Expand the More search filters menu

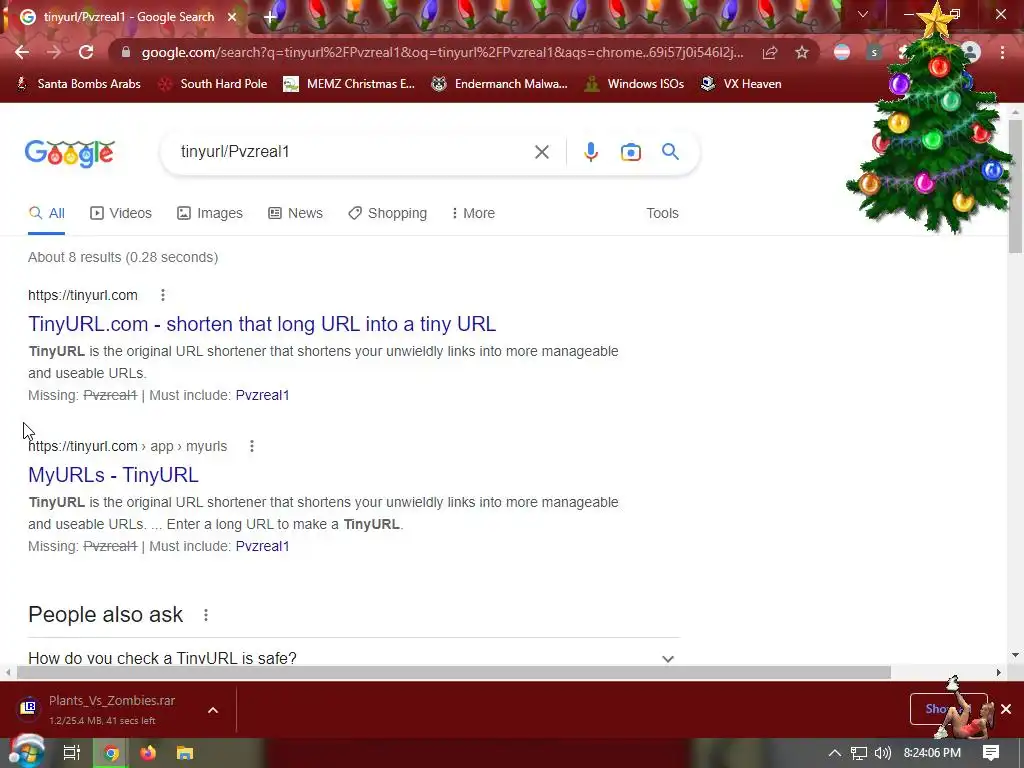click(473, 214)
